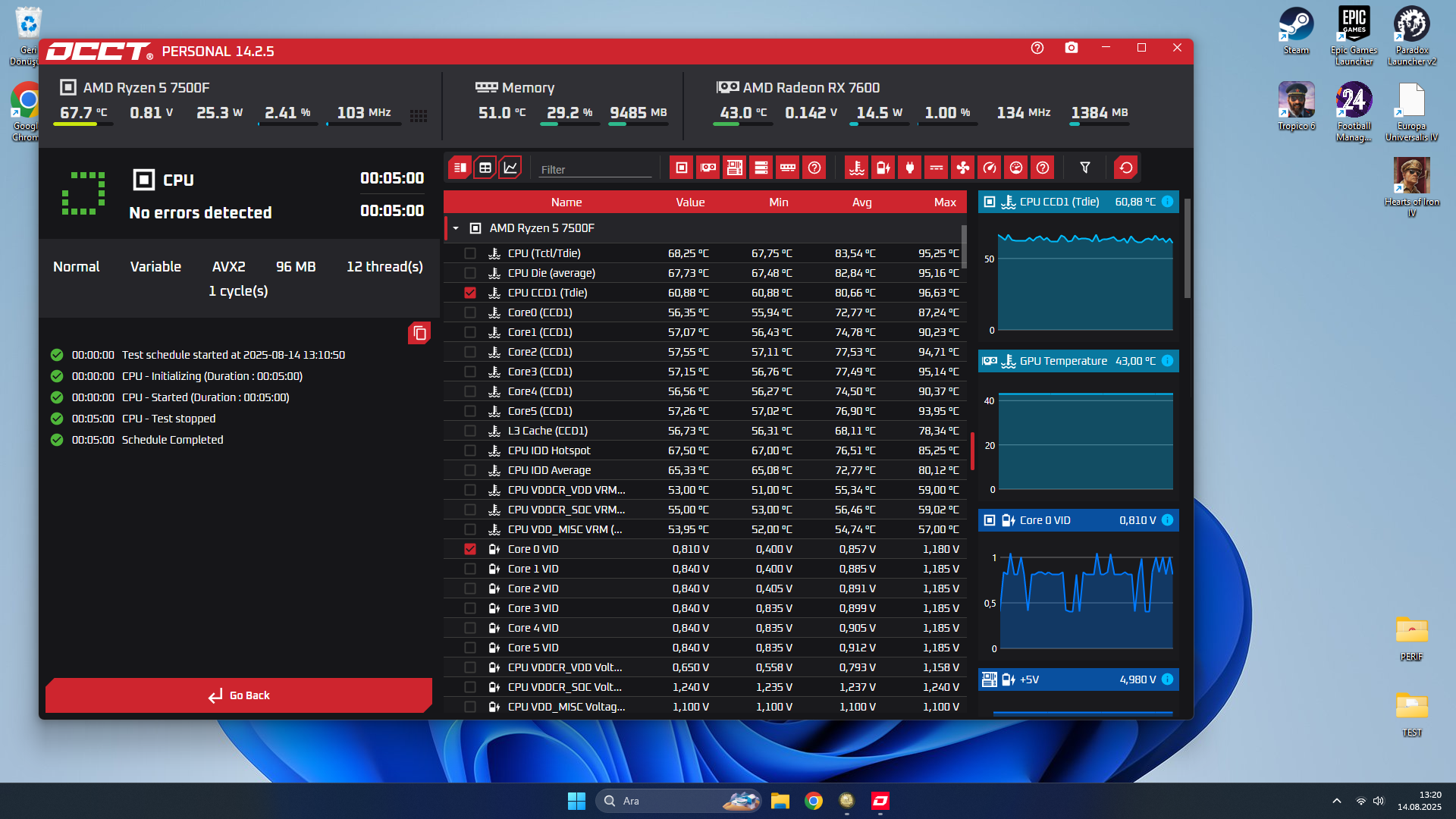Collapse the AMD Ryzen 5 7500F group

pyautogui.click(x=456, y=228)
